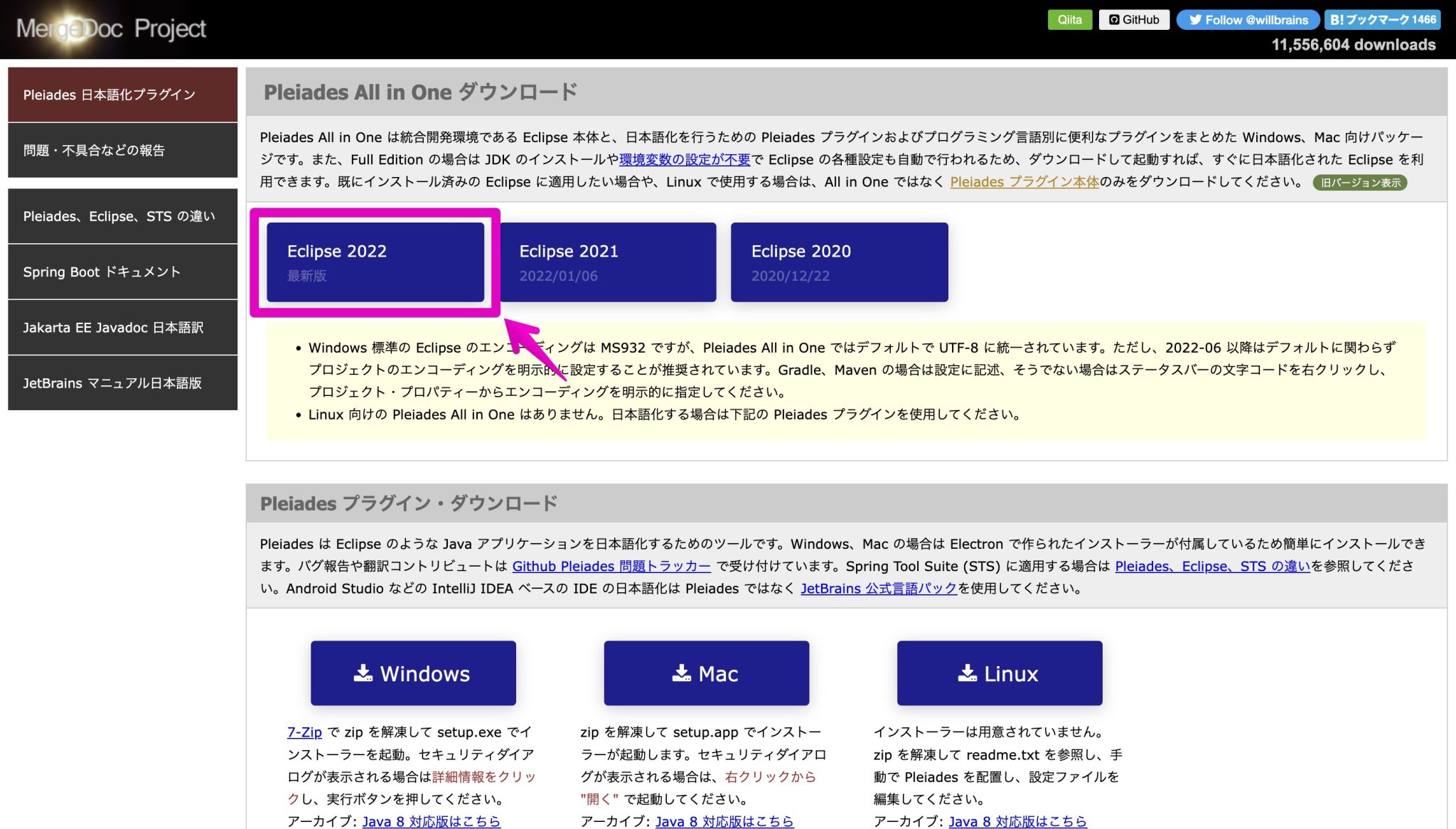Open the 環境変数の設定が不要 link
This screenshot has height=829, width=1456.
(x=684, y=160)
